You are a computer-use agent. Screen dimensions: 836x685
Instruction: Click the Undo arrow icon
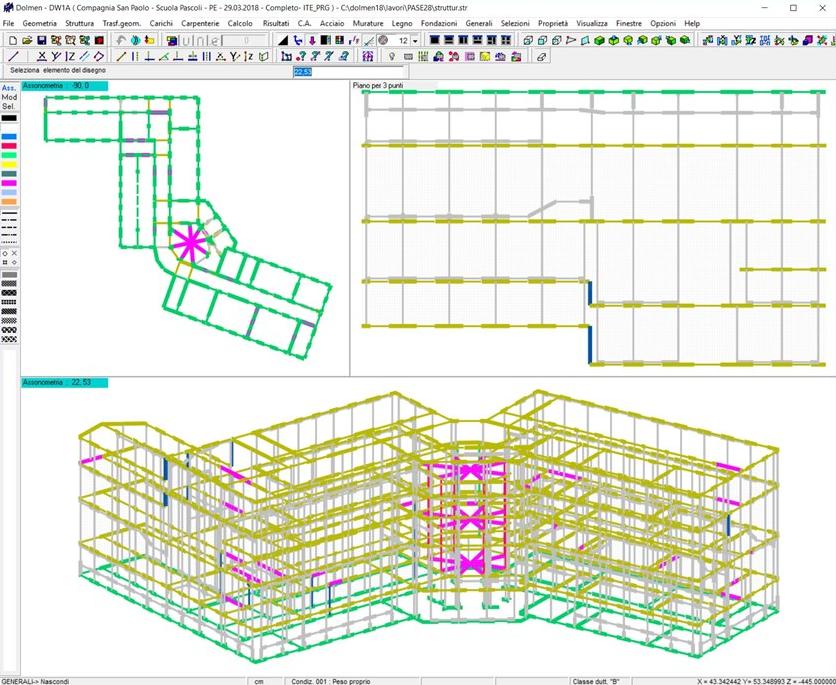tap(121, 40)
